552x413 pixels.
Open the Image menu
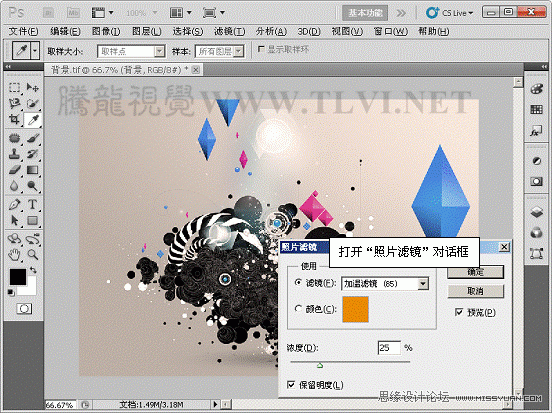click(106, 32)
